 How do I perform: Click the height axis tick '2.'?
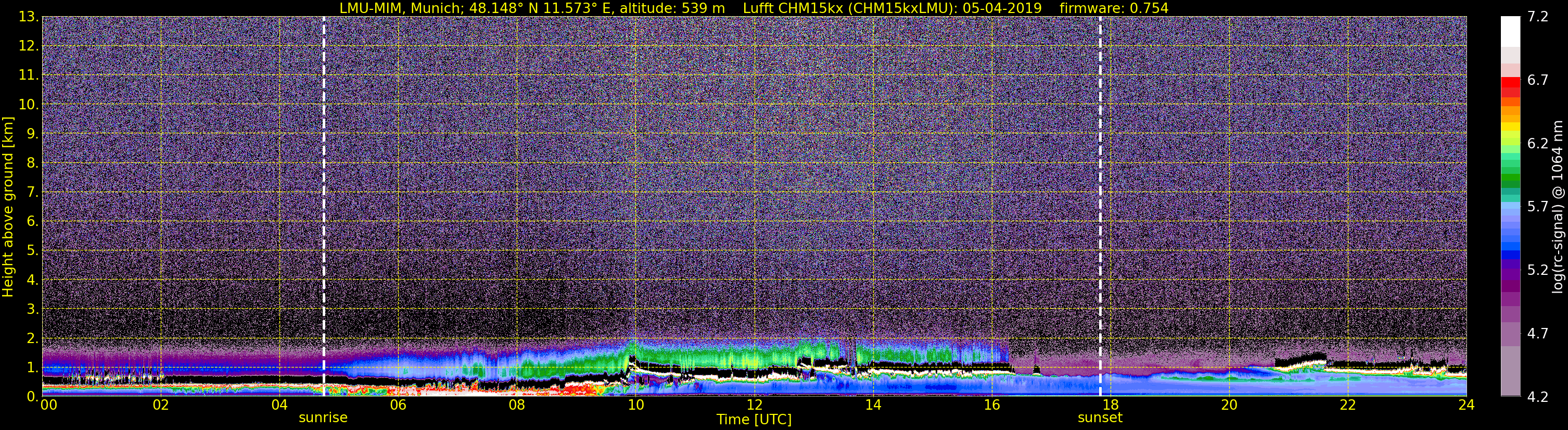pos(33,338)
